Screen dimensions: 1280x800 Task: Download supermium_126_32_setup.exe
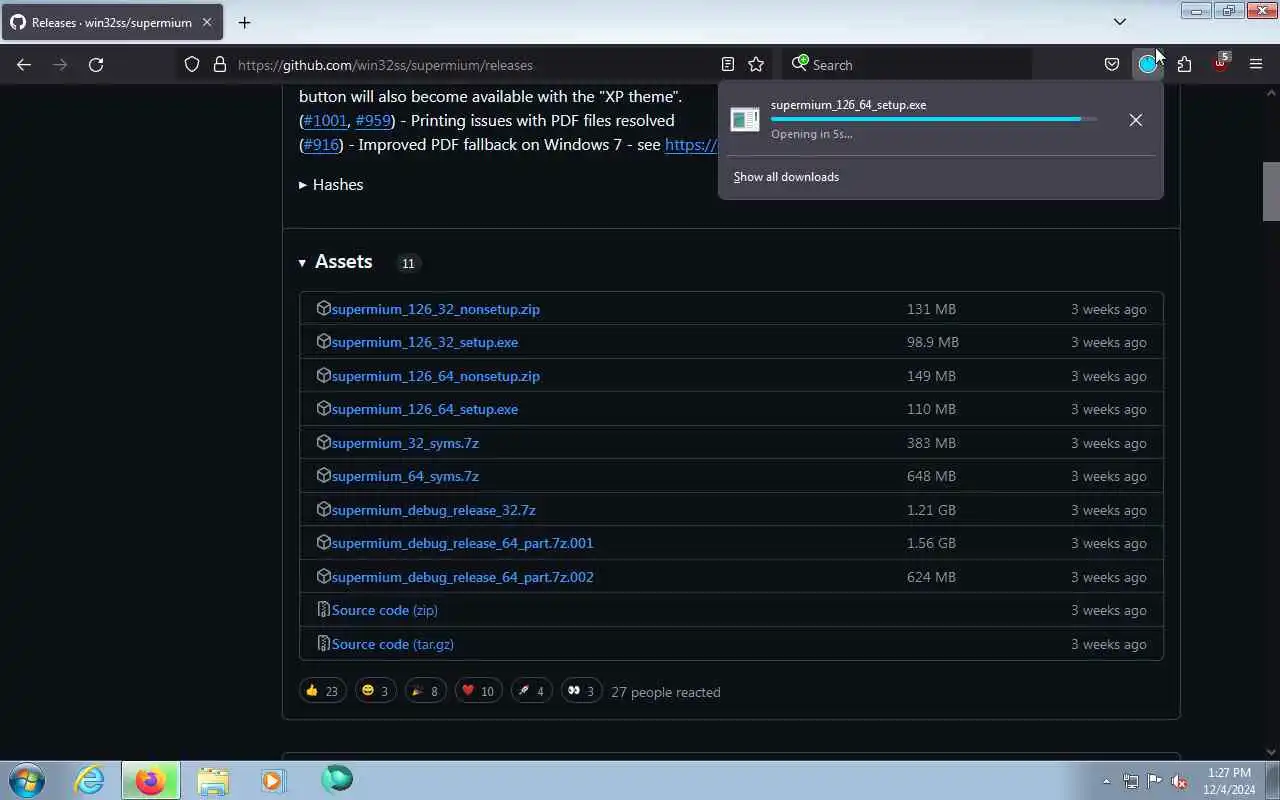[x=425, y=342]
